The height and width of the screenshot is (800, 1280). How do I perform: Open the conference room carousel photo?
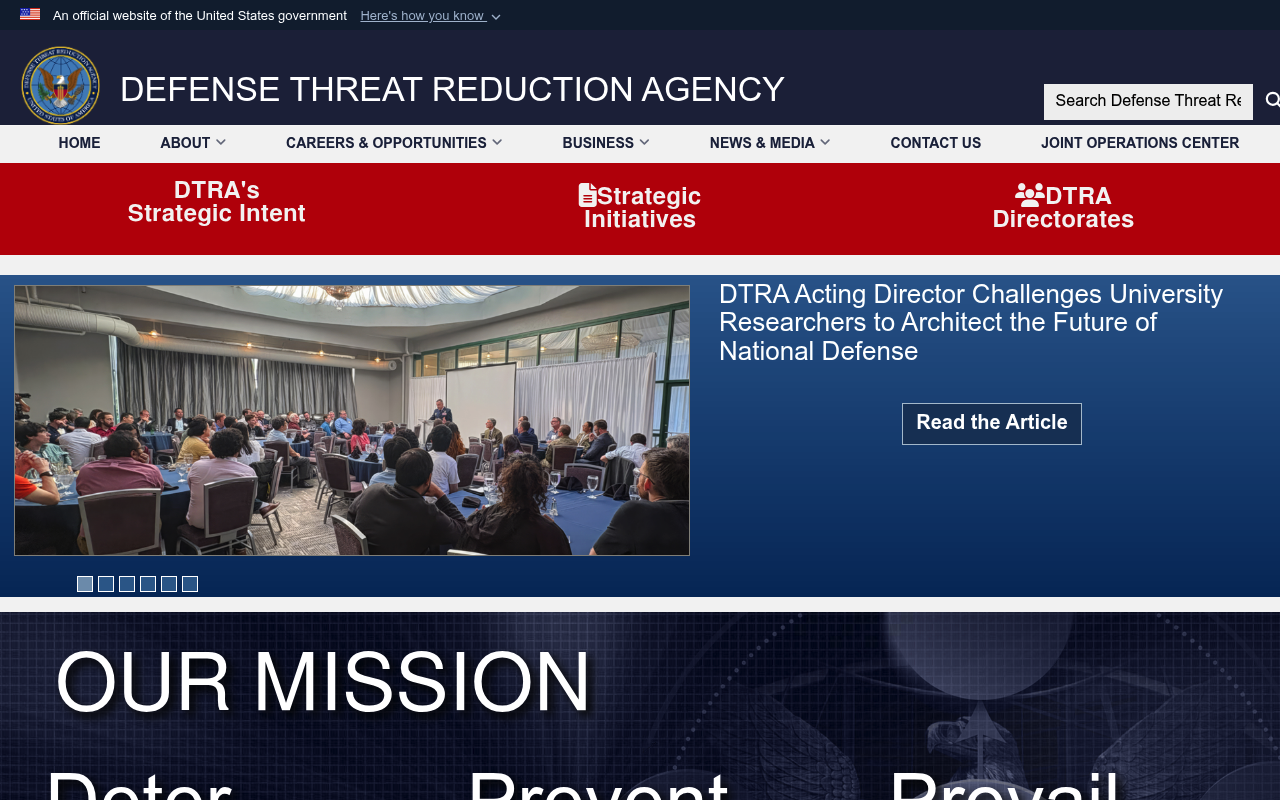tap(352, 420)
